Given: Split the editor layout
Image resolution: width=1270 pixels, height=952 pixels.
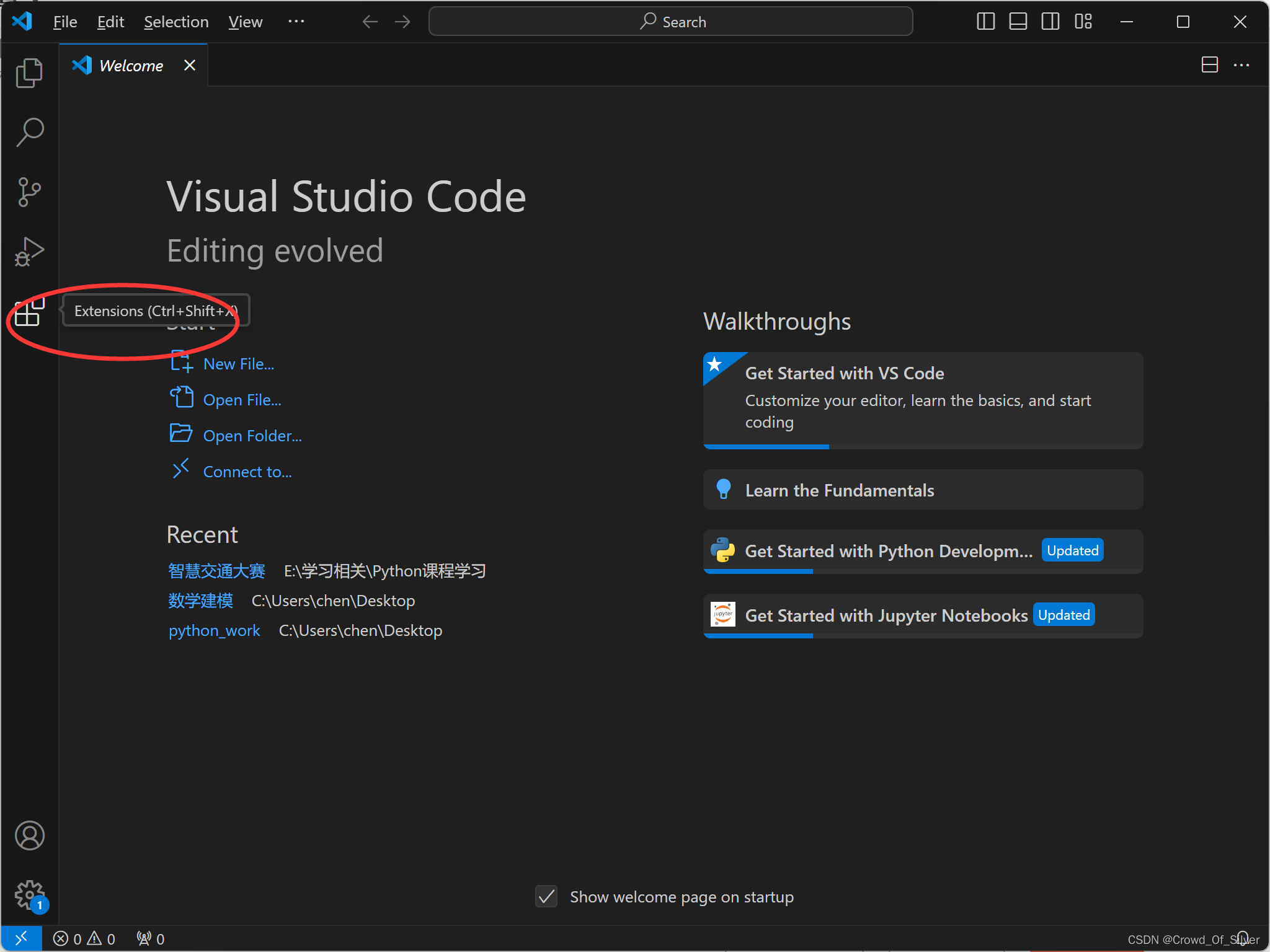Looking at the screenshot, I should click(x=1209, y=65).
